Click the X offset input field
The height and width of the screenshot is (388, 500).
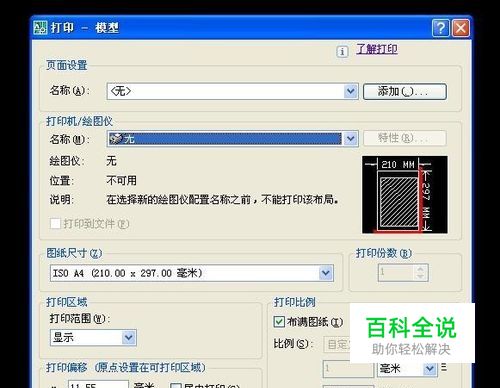[98, 384]
